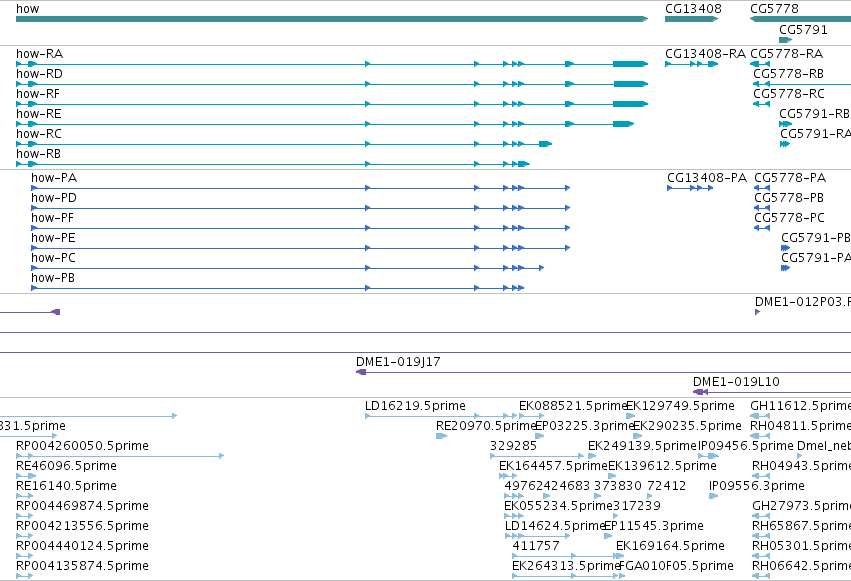Select the RP004260050.5prime EST label
851x581 pixels.
tap(82, 446)
